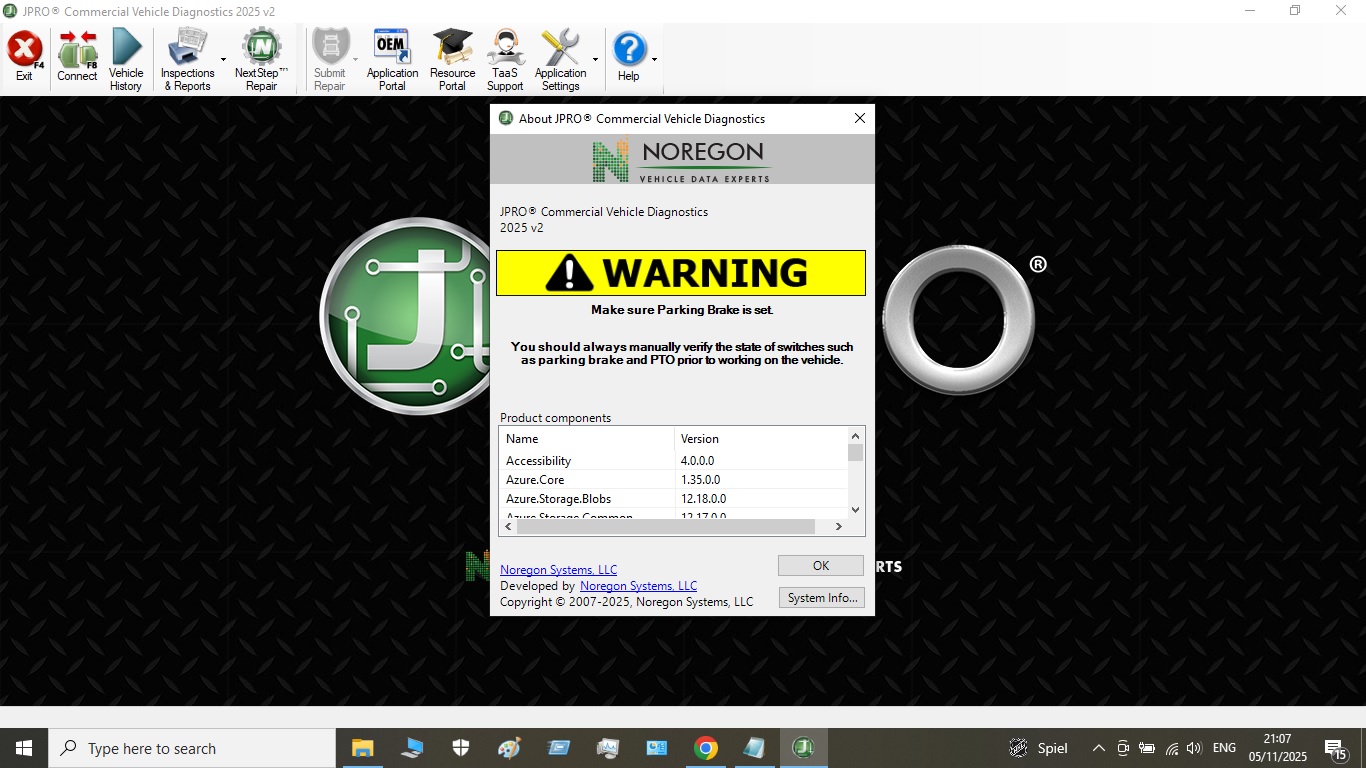Open the top Noregon Systems, LLC link
The width and height of the screenshot is (1366, 768).
(558, 570)
